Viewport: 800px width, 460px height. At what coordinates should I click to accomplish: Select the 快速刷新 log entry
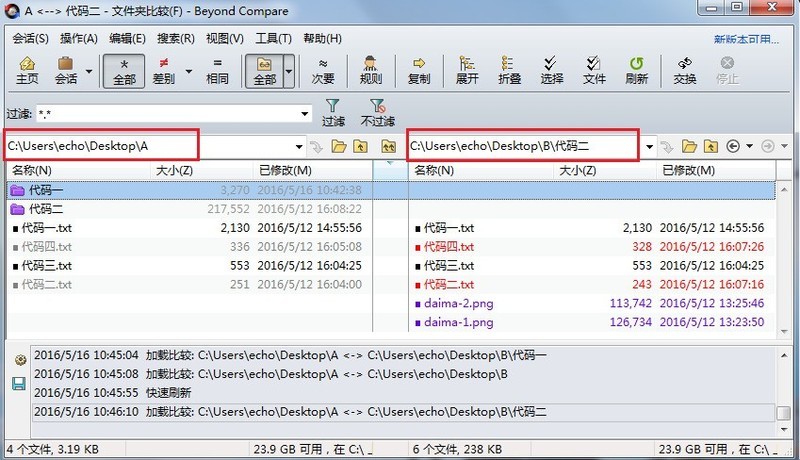403,393
